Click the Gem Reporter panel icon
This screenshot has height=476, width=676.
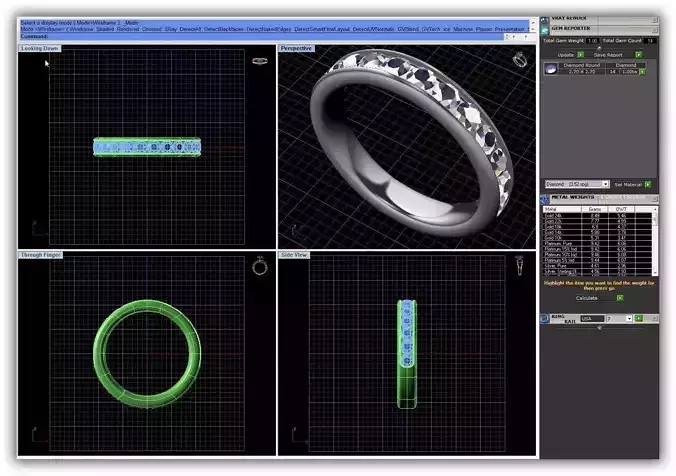(545, 30)
